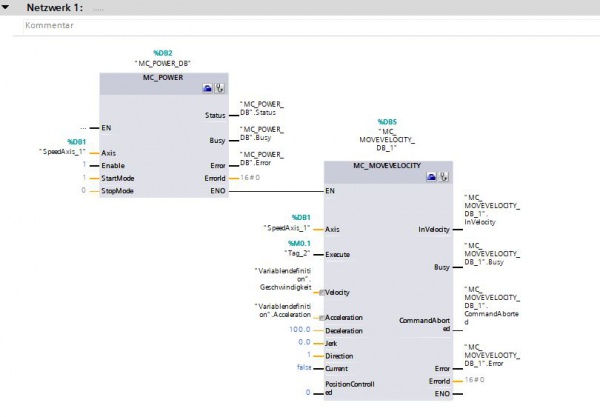Click the "MC_POWER_DB" instance name label
The image size is (600, 417).
pos(163,62)
